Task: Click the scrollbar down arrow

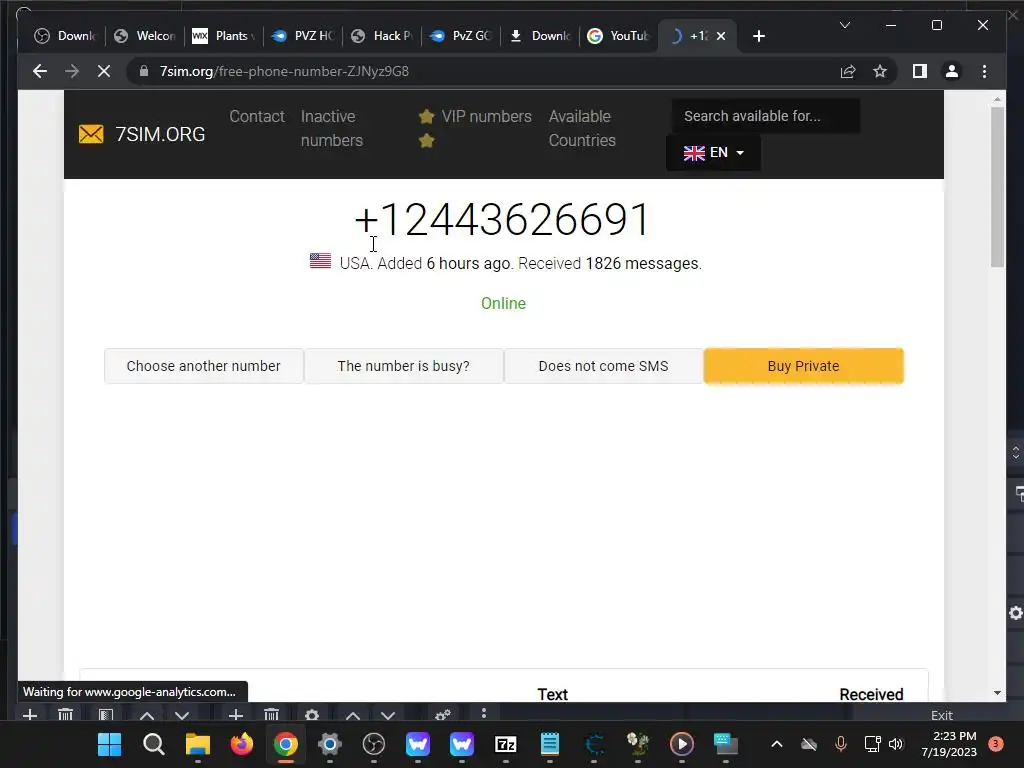Action: coord(997,693)
